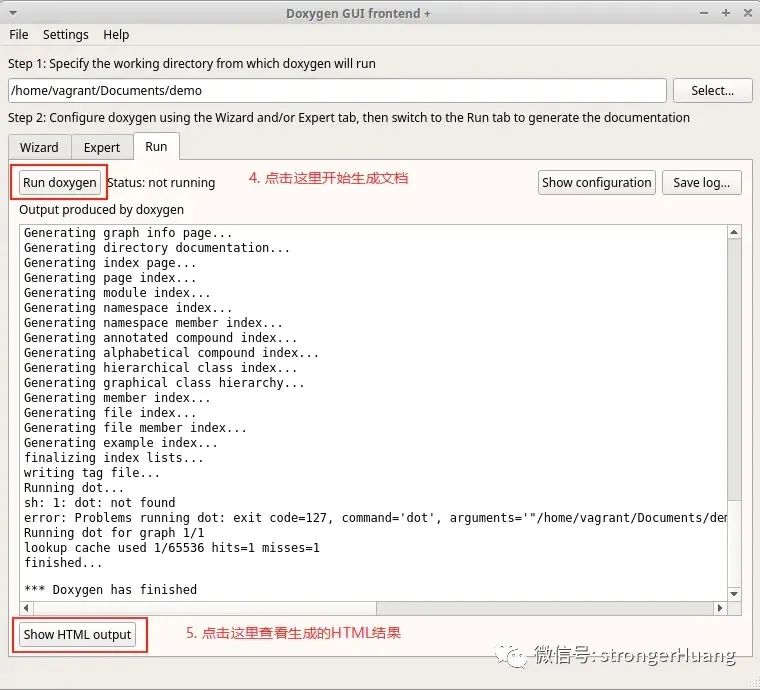This screenshot has height=690, width=760.
Task: Click log line '*** Doxygen has finished'
Action: 111,590
